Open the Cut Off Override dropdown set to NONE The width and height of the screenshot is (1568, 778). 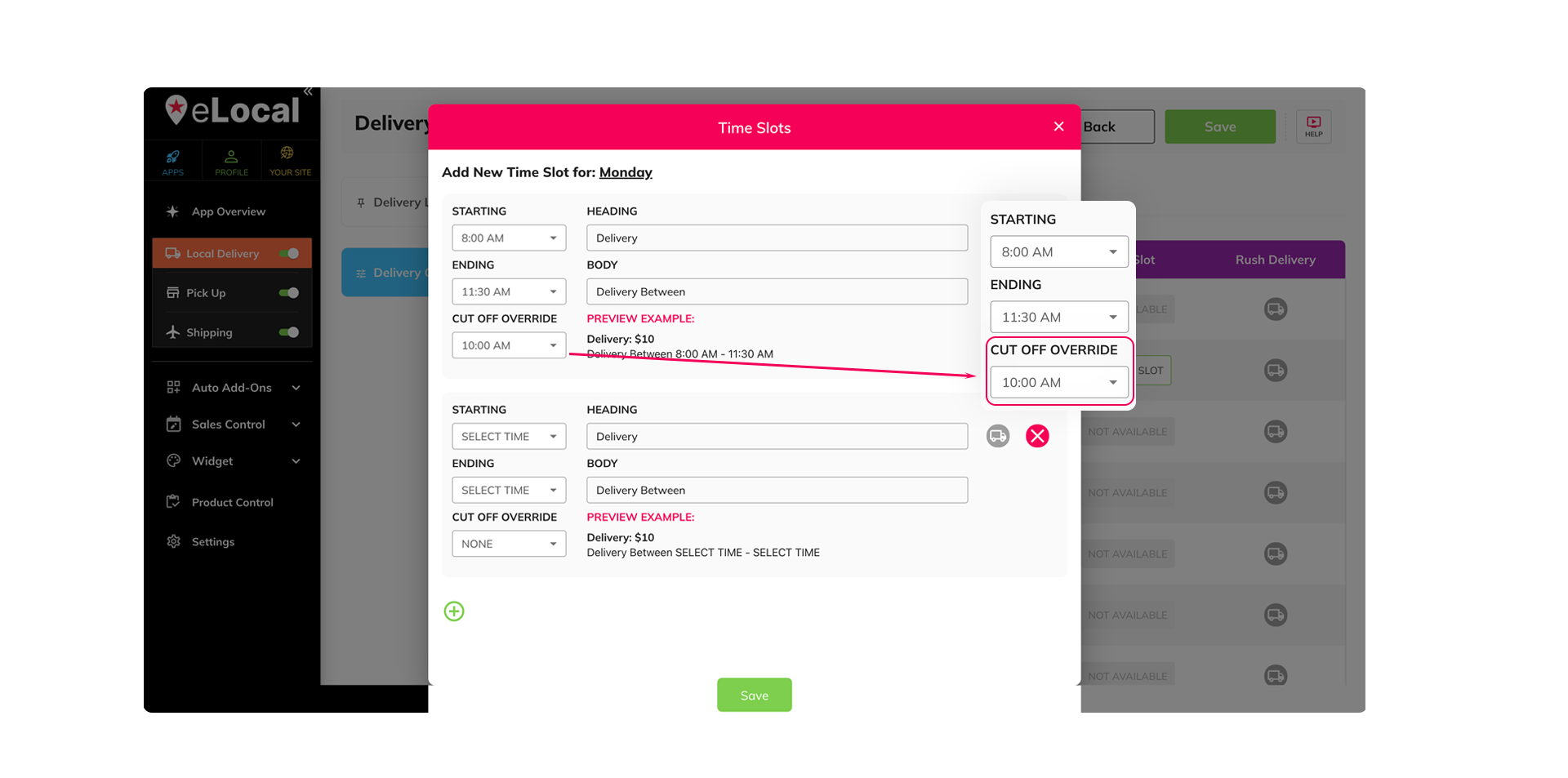[508, 544]
